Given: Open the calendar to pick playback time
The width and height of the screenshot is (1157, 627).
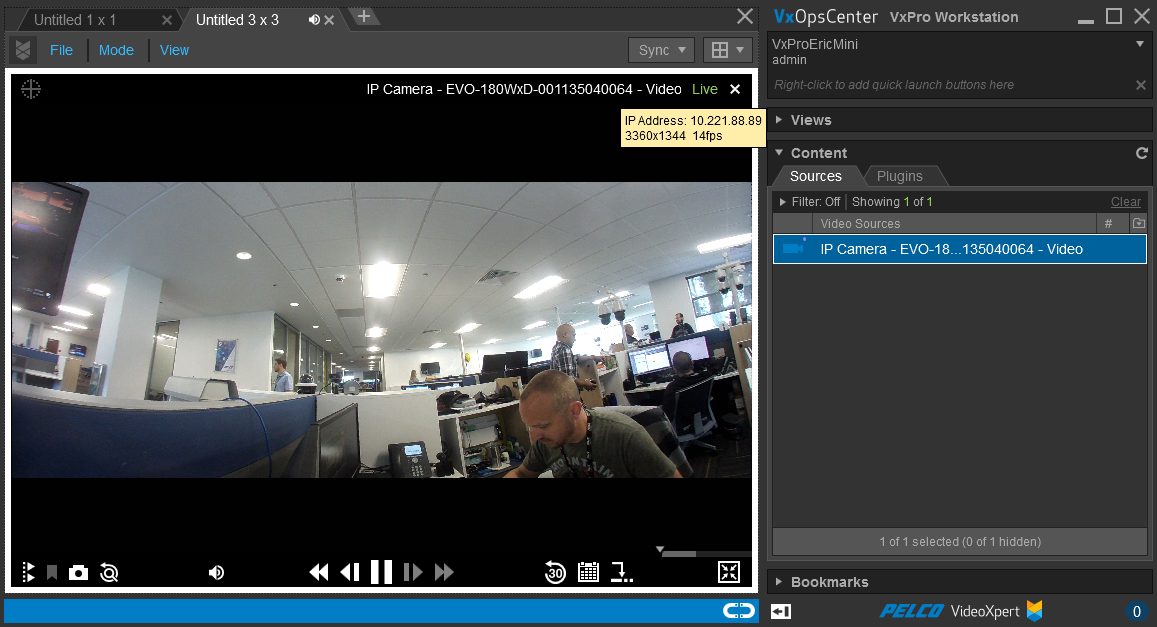Looking at the screenshot, I should tap(588, 572).
